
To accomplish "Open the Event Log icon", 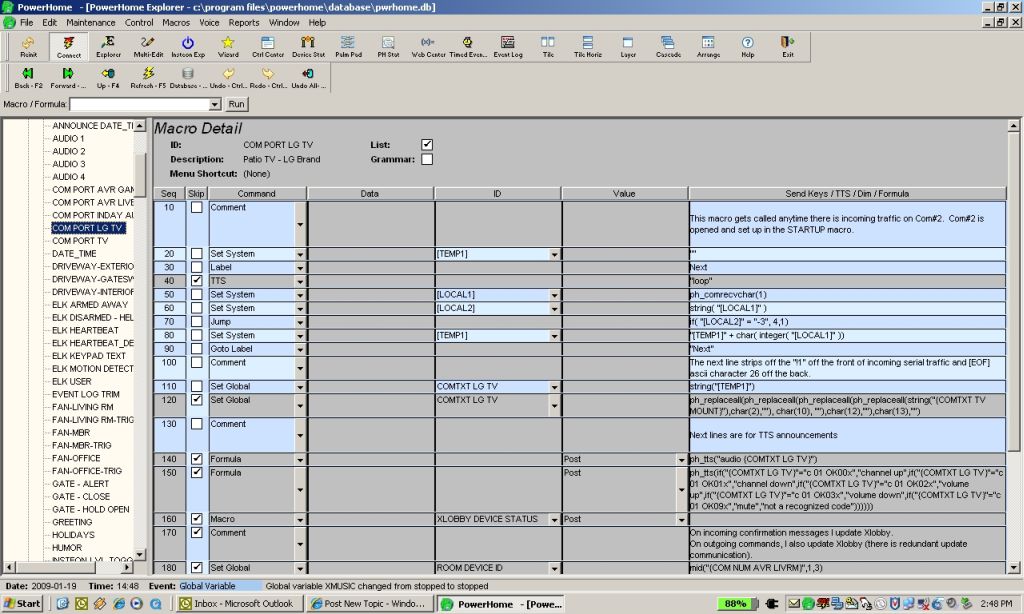I will (x=508, y=47).
